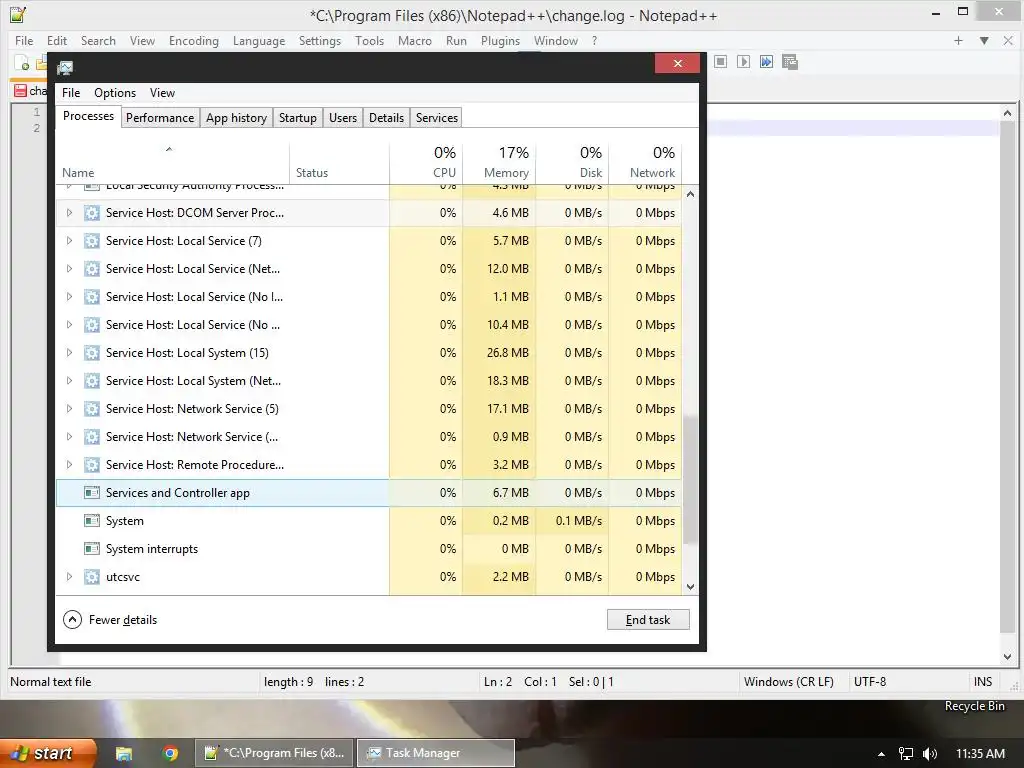
Task: Click the volume speaker tray icon
Action: coord(930,754)
